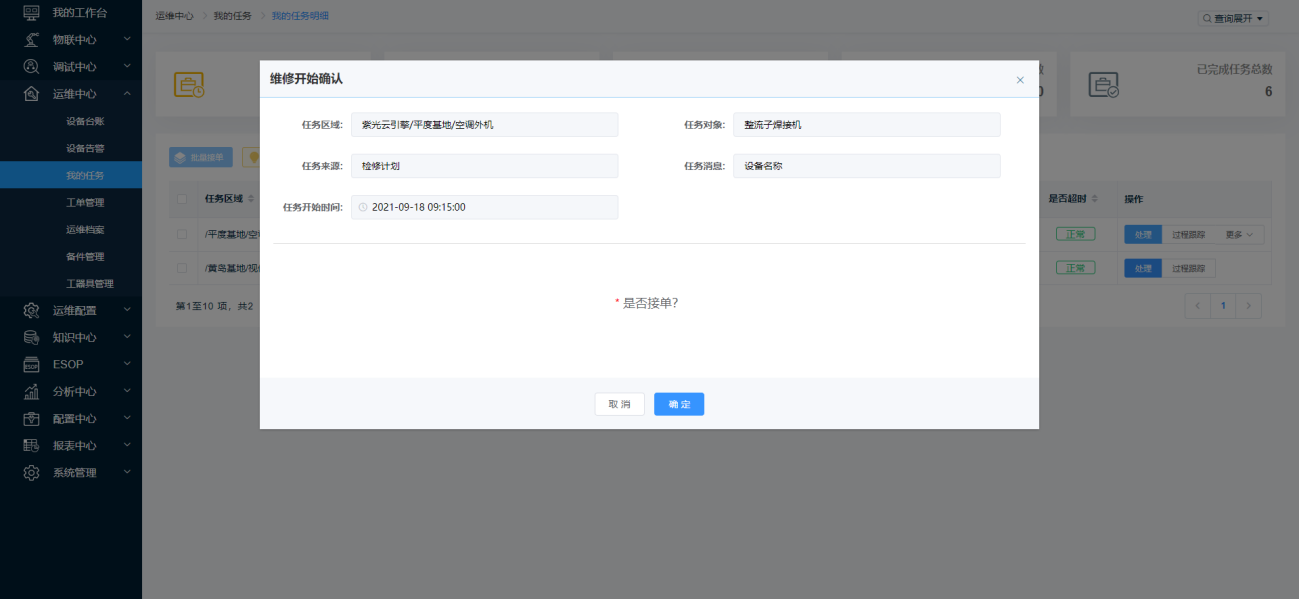Select 设备台账 in the sidebar menu
1299x599 pixels.
coord(85,121)
